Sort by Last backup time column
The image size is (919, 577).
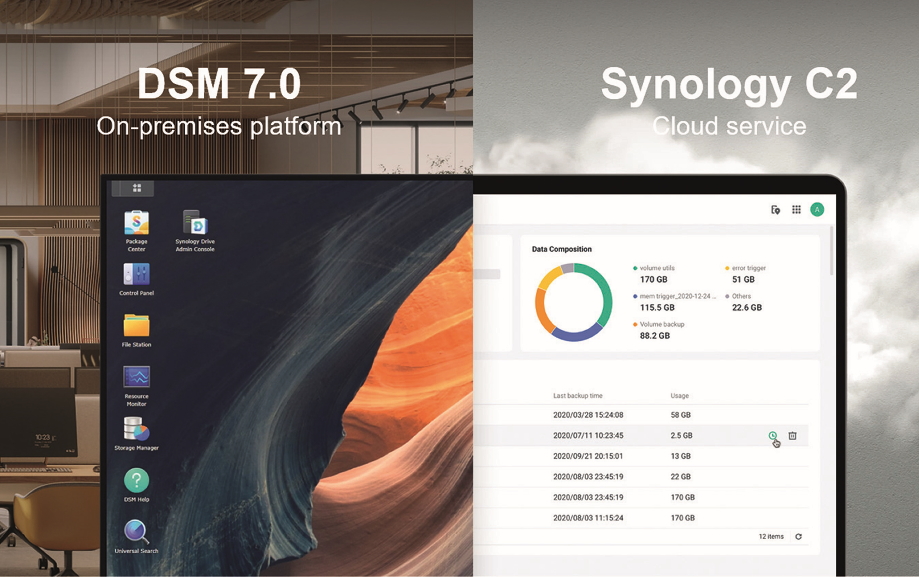click(x=578, y=396)
